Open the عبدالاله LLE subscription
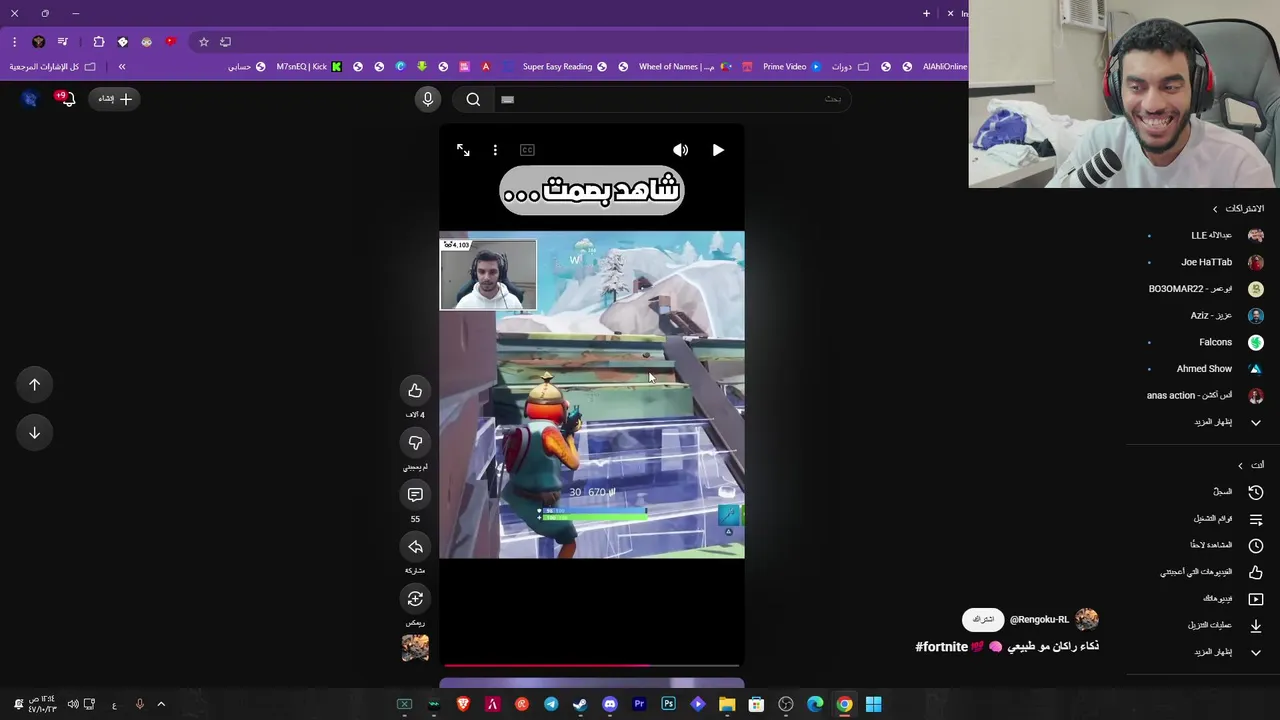 pos(1205,235)
